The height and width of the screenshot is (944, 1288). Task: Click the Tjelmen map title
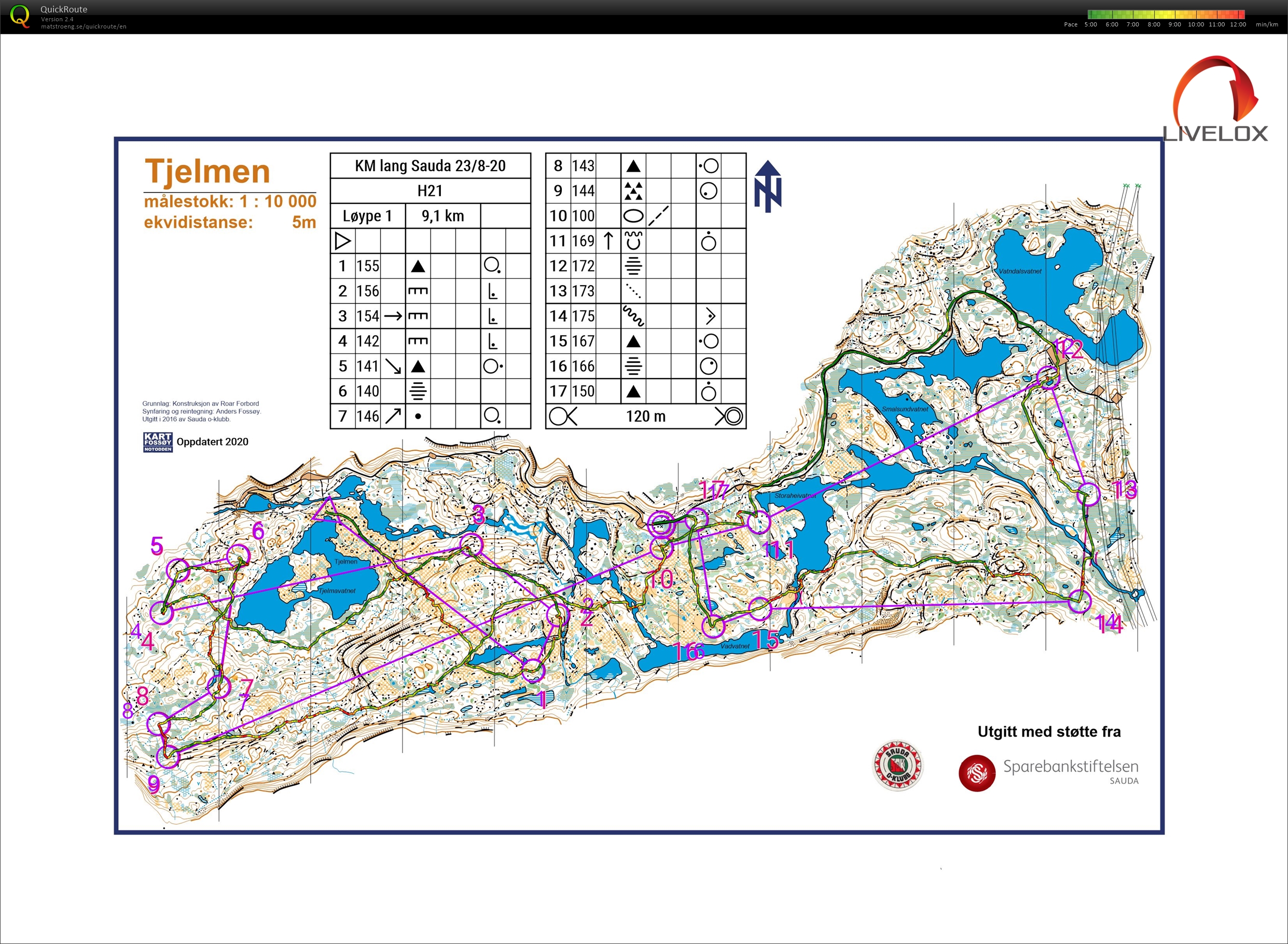[x=207, y=171]
